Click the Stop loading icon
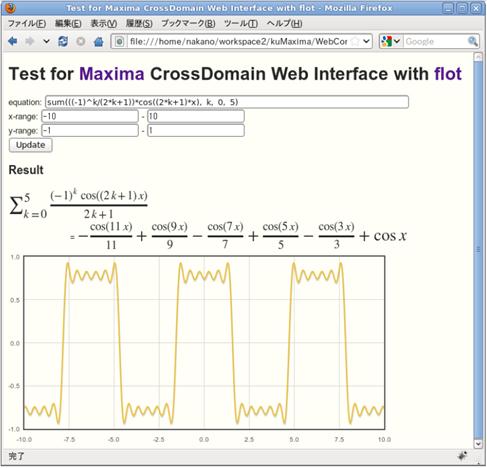The width and height of the screenshot is (487, 468). click(80, 41)
